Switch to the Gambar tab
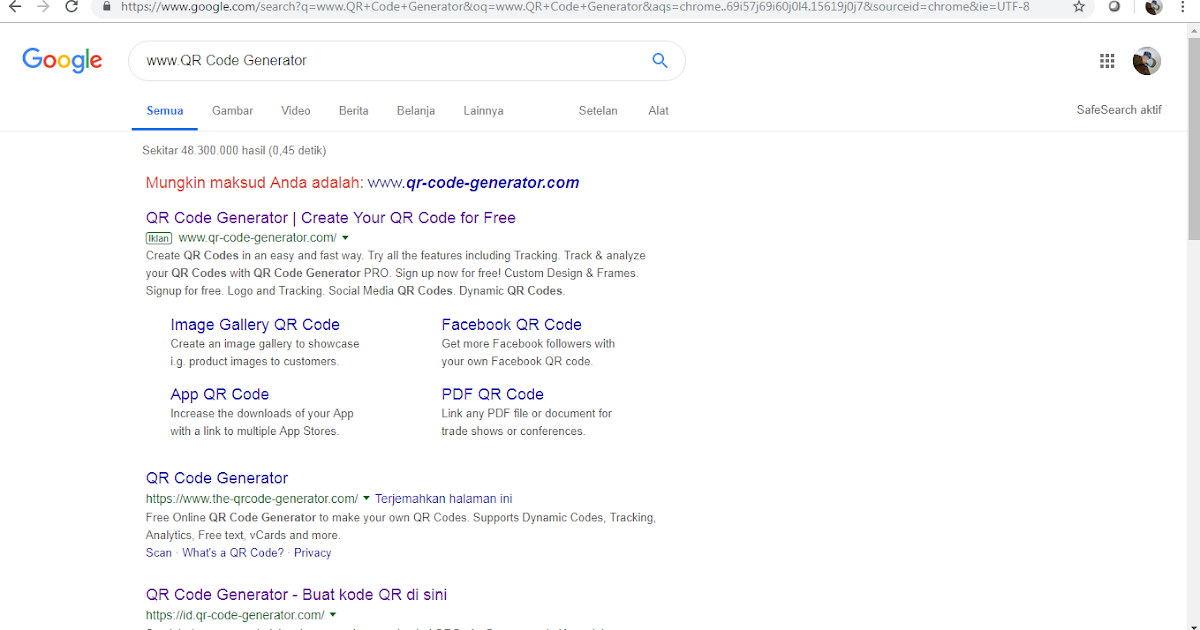Image resolution: width=1200 pixels, height=630 pixels. point(232,111)
